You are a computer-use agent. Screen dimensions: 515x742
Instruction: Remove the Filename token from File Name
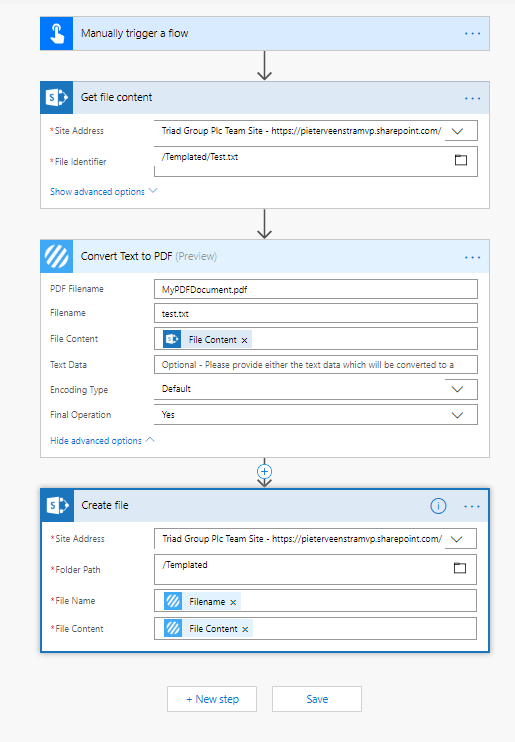233,602
